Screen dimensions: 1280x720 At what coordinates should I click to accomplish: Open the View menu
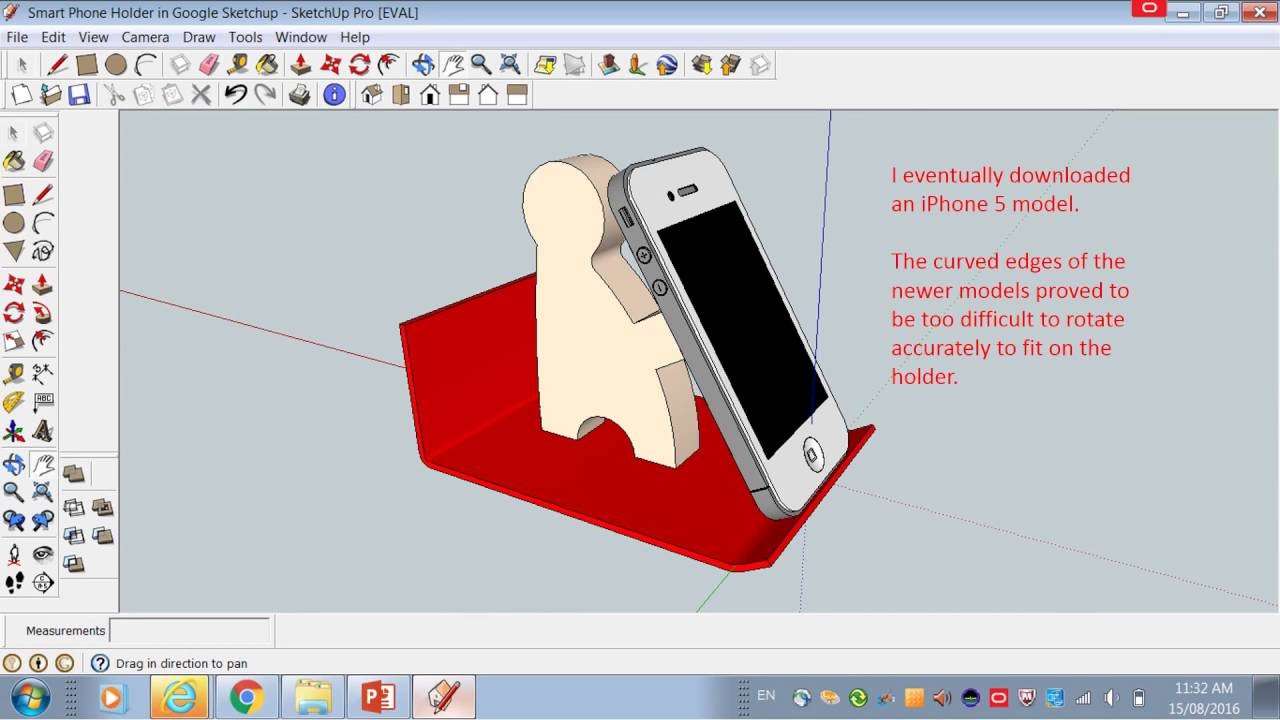click(x=93, y=37)
